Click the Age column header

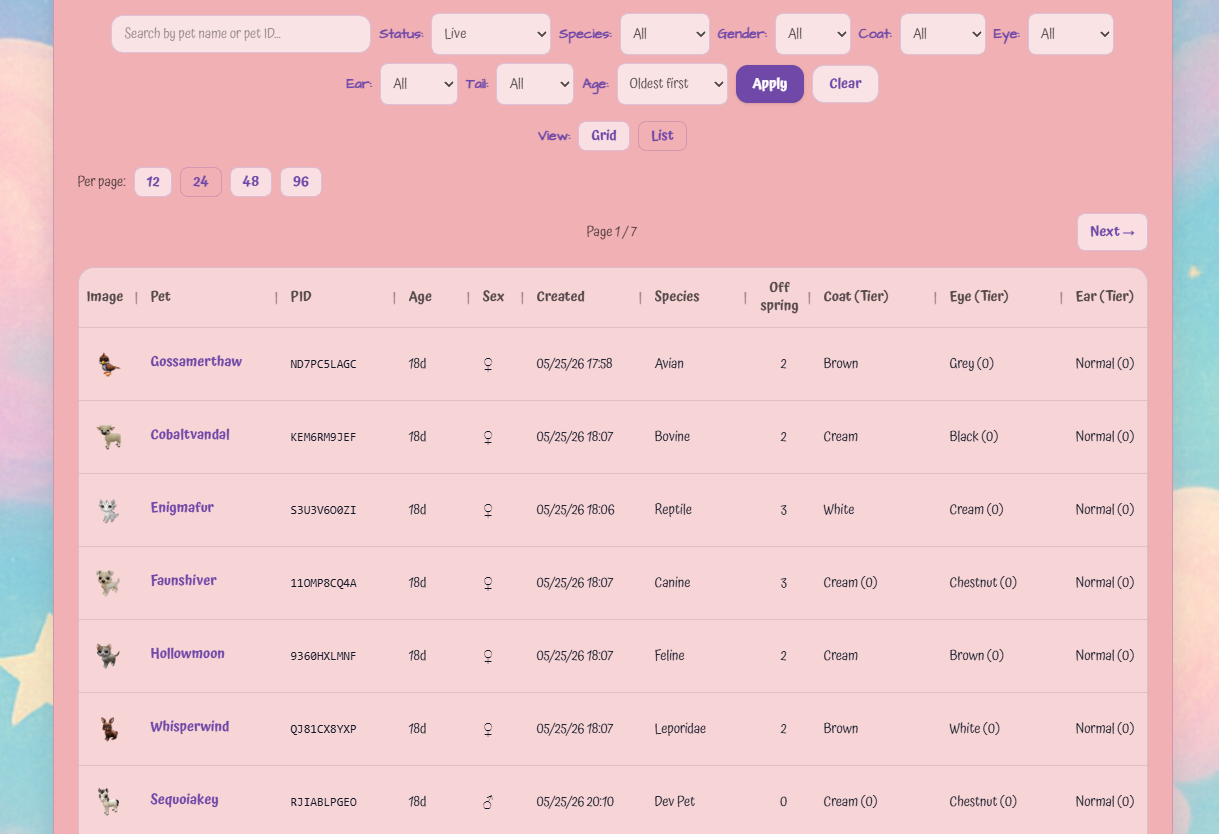(420, 297)
